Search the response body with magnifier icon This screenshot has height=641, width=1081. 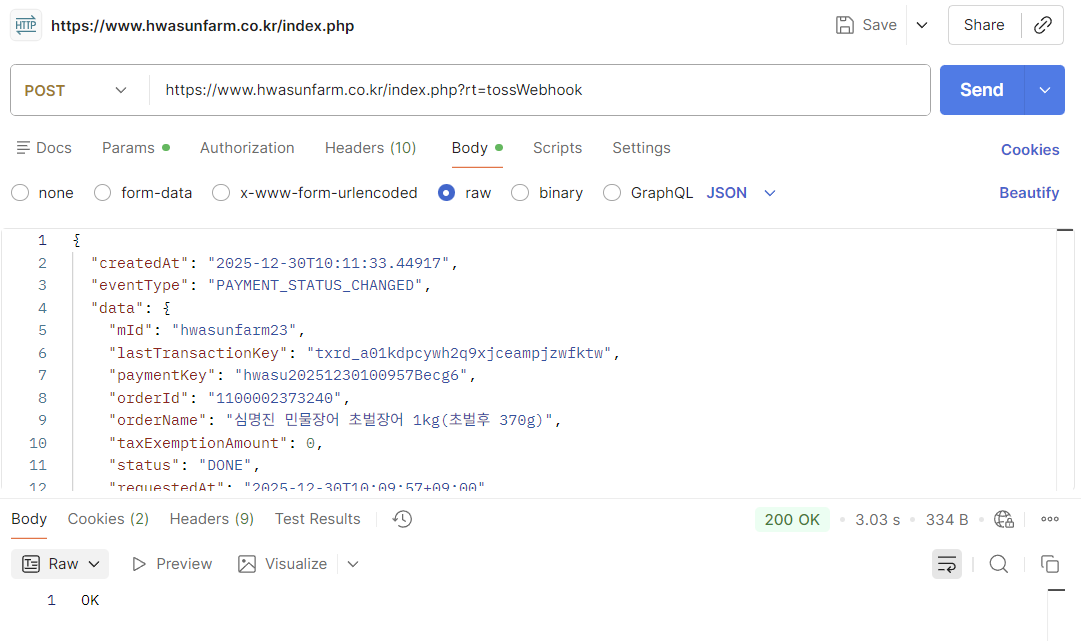pyautogui.click(x=998, y=564)
